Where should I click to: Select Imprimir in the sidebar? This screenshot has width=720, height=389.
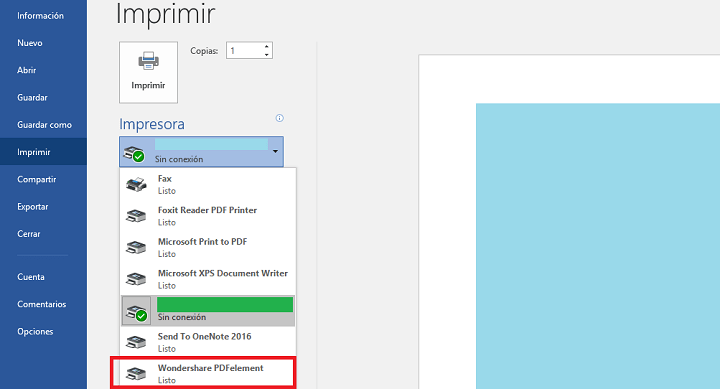[43, 152]
